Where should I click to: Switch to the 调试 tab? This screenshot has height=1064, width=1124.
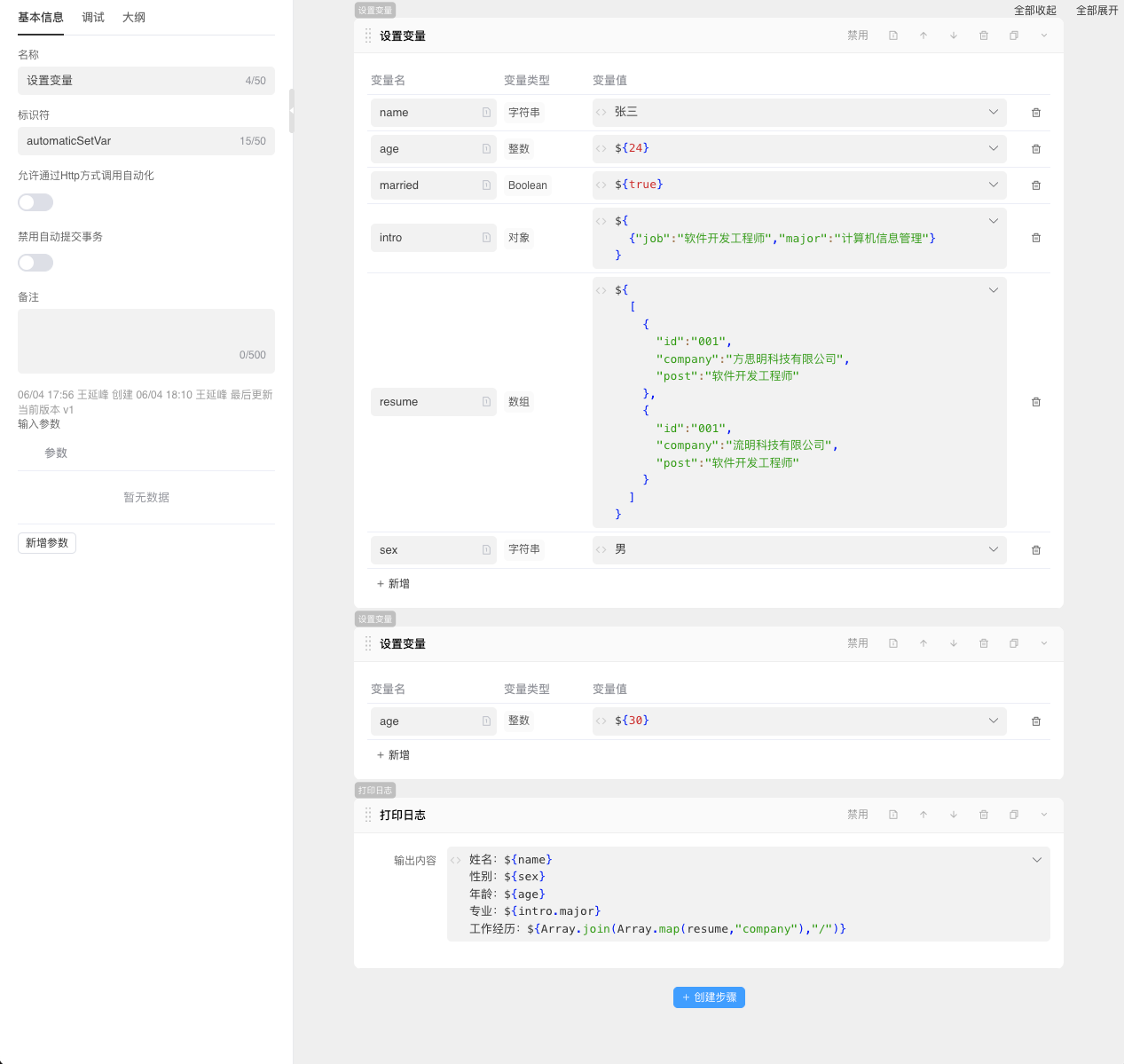[x=93, y=18]
